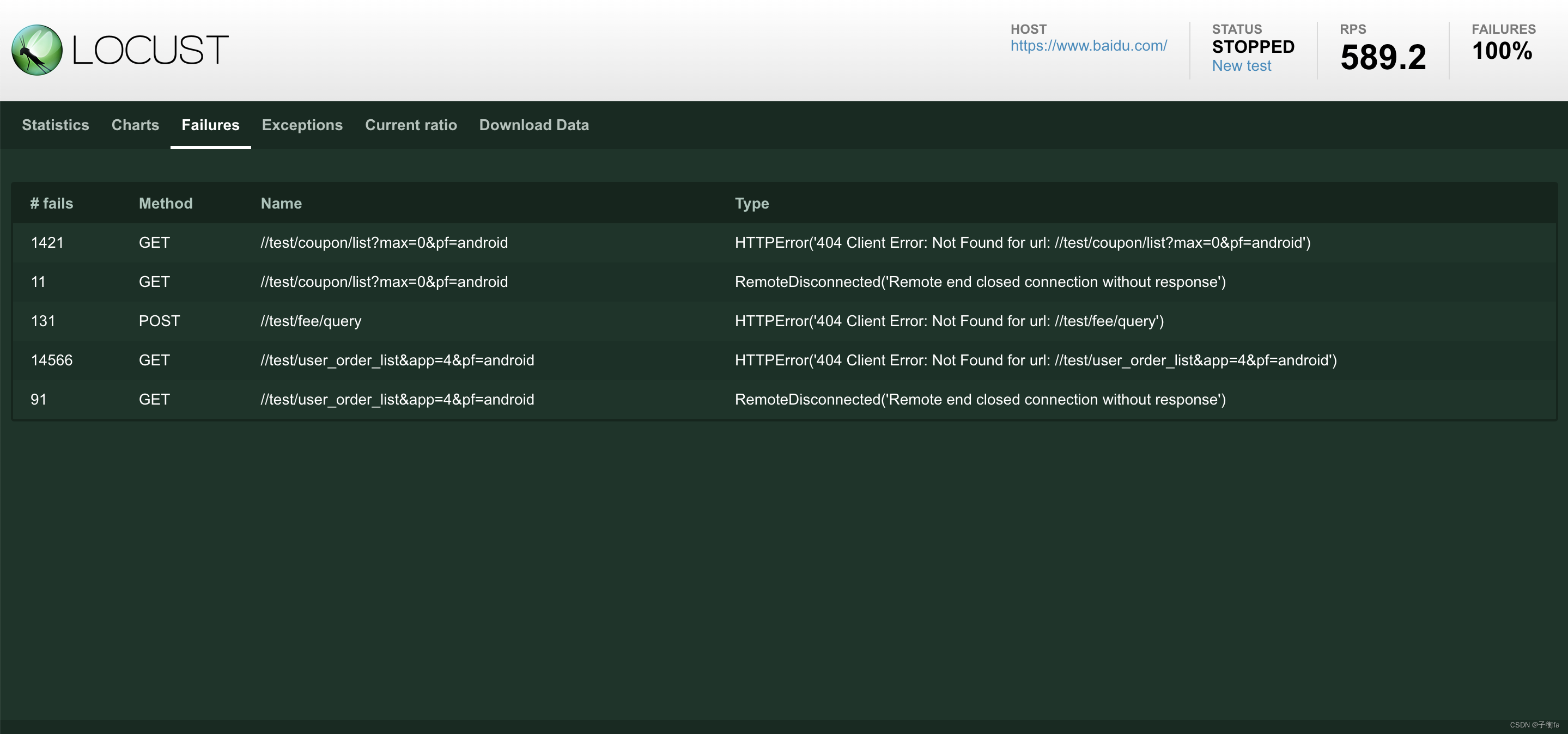1568x734 pixels.
Task: Open the baidu.com host link
Action: point(1089,46)
